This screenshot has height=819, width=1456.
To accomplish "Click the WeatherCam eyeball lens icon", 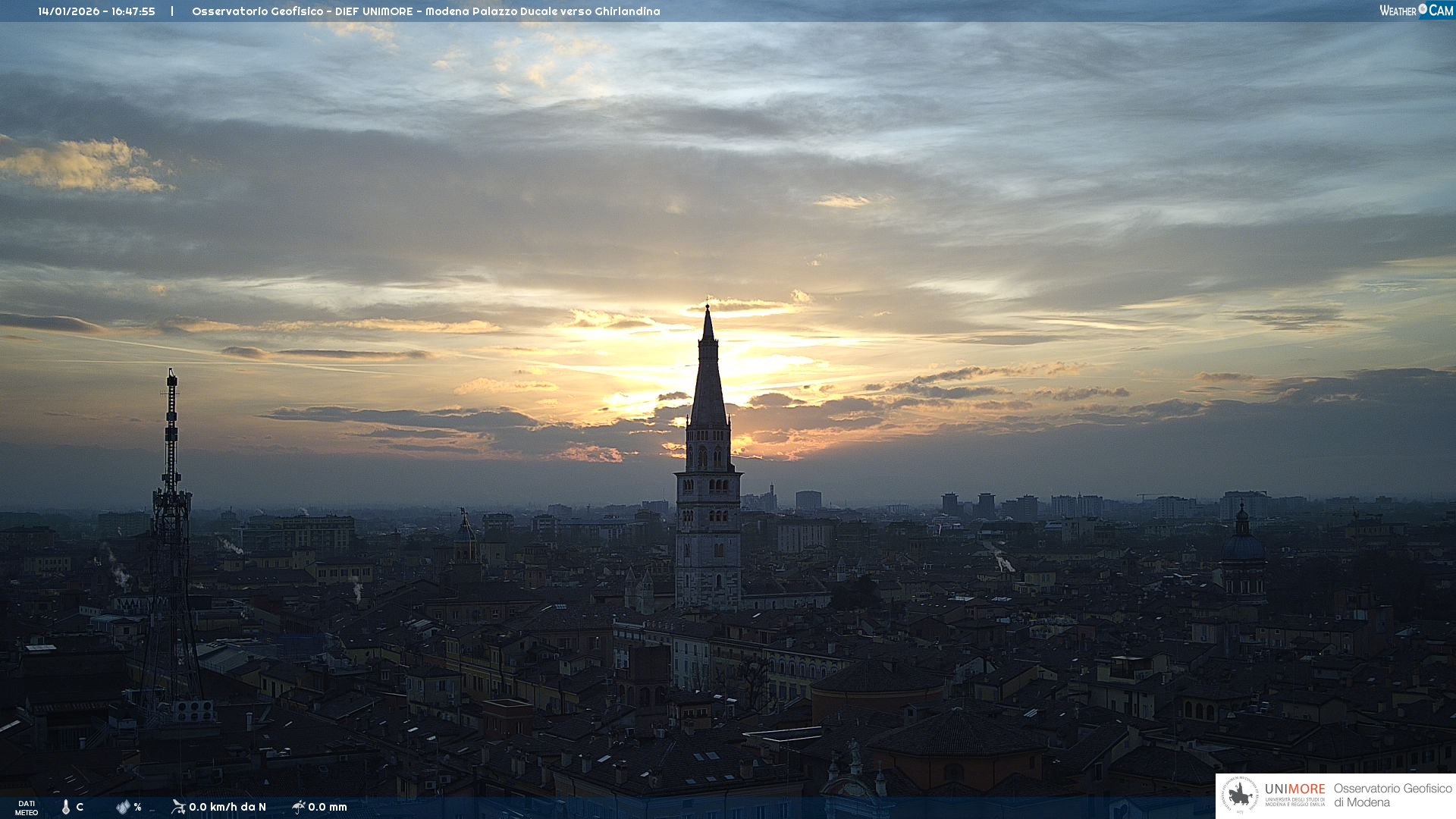I will [1423, 9].
